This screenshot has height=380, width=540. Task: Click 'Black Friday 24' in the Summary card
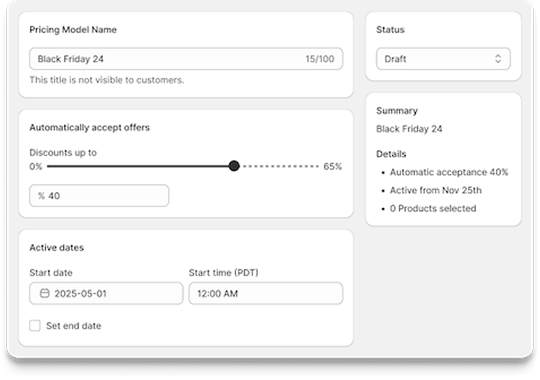click(x=409, y=129)
